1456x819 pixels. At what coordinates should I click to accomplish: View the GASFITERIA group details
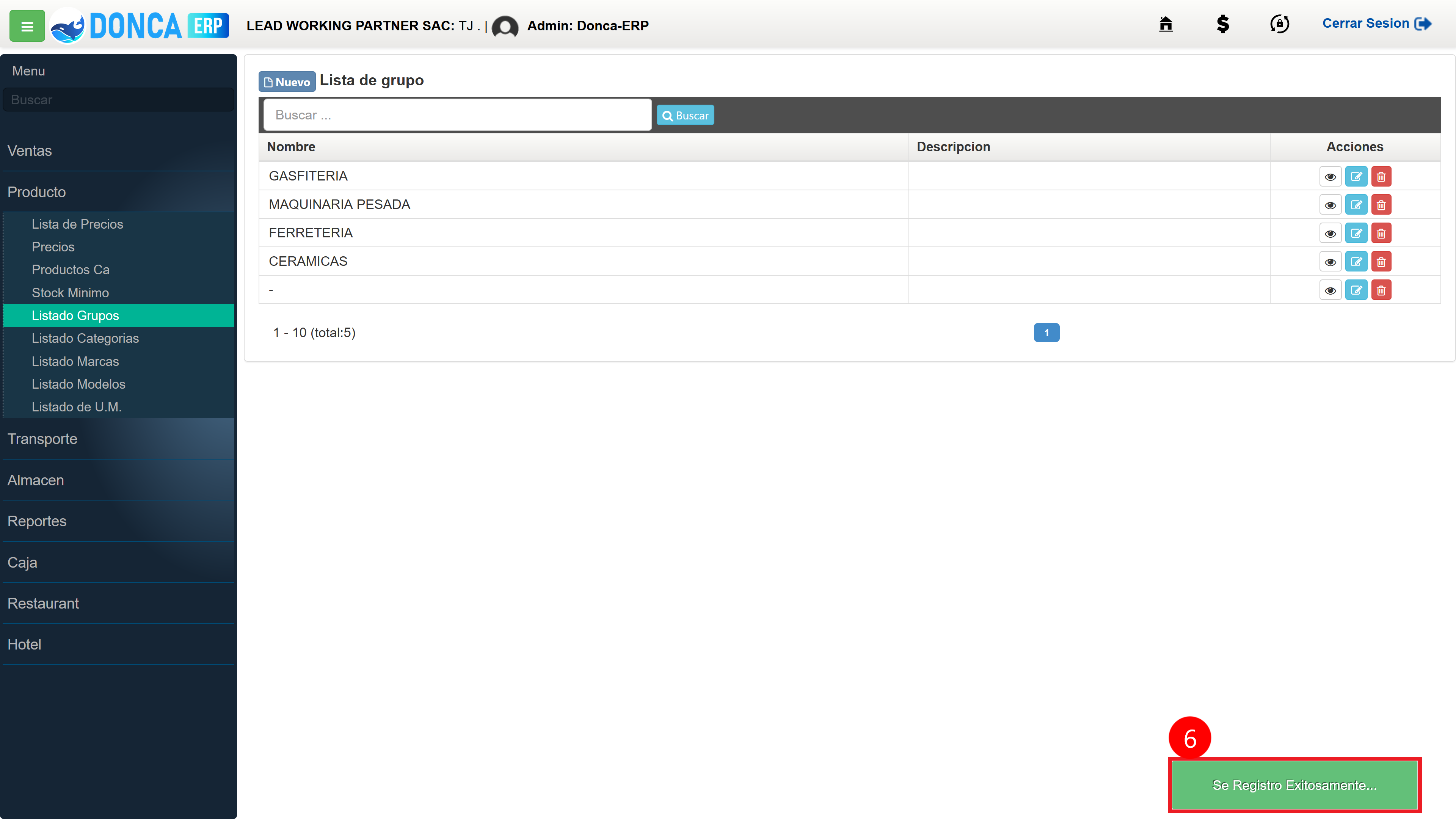[x=1330, y=176]
